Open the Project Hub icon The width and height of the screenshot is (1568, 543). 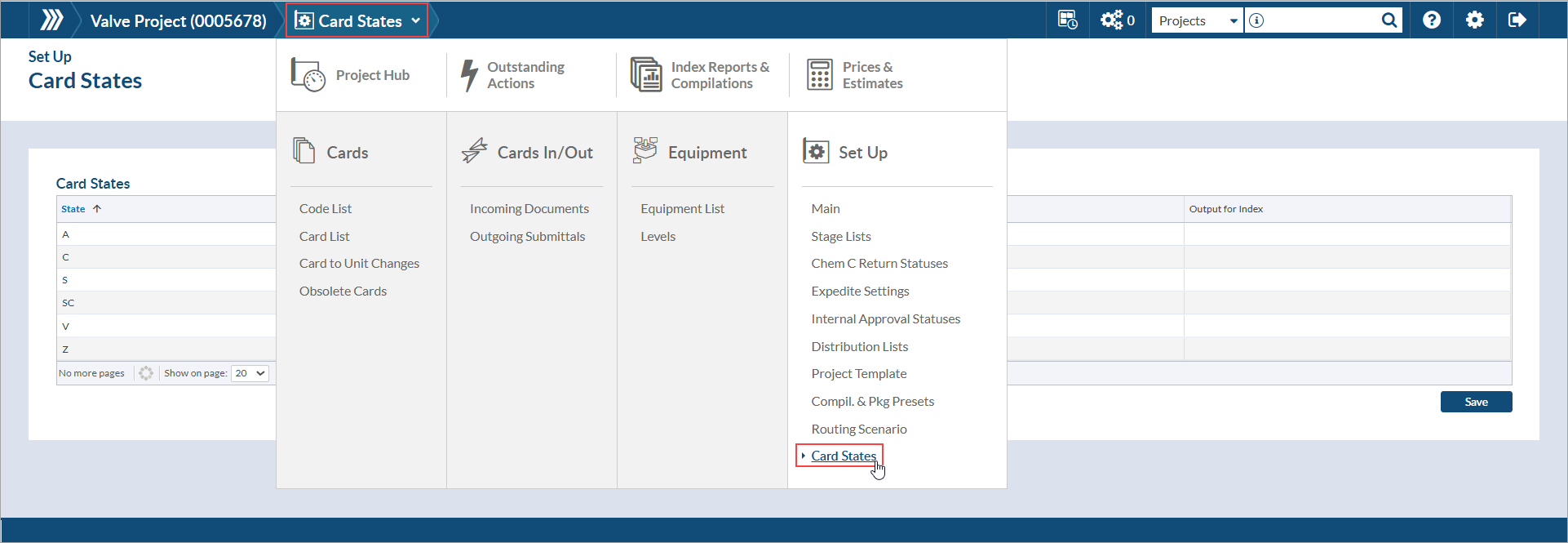(x=308, y=75)
